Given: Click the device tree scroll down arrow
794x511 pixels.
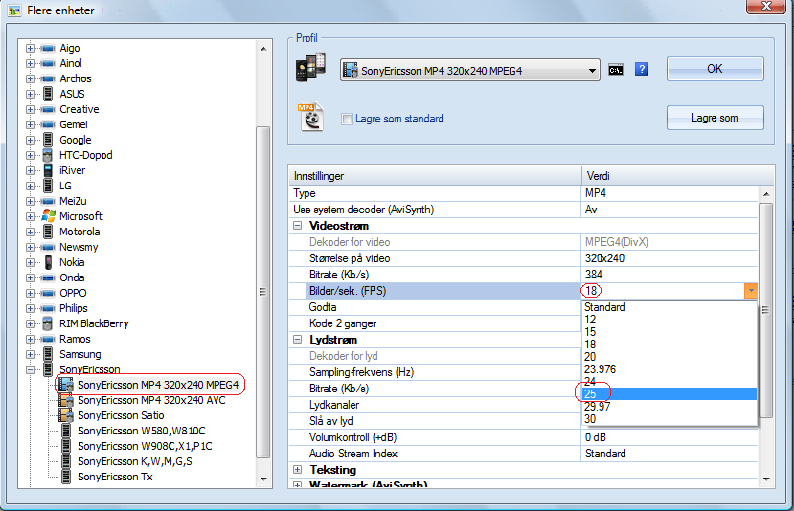Looking at the screenshot, I should click(x=263, y=479).
